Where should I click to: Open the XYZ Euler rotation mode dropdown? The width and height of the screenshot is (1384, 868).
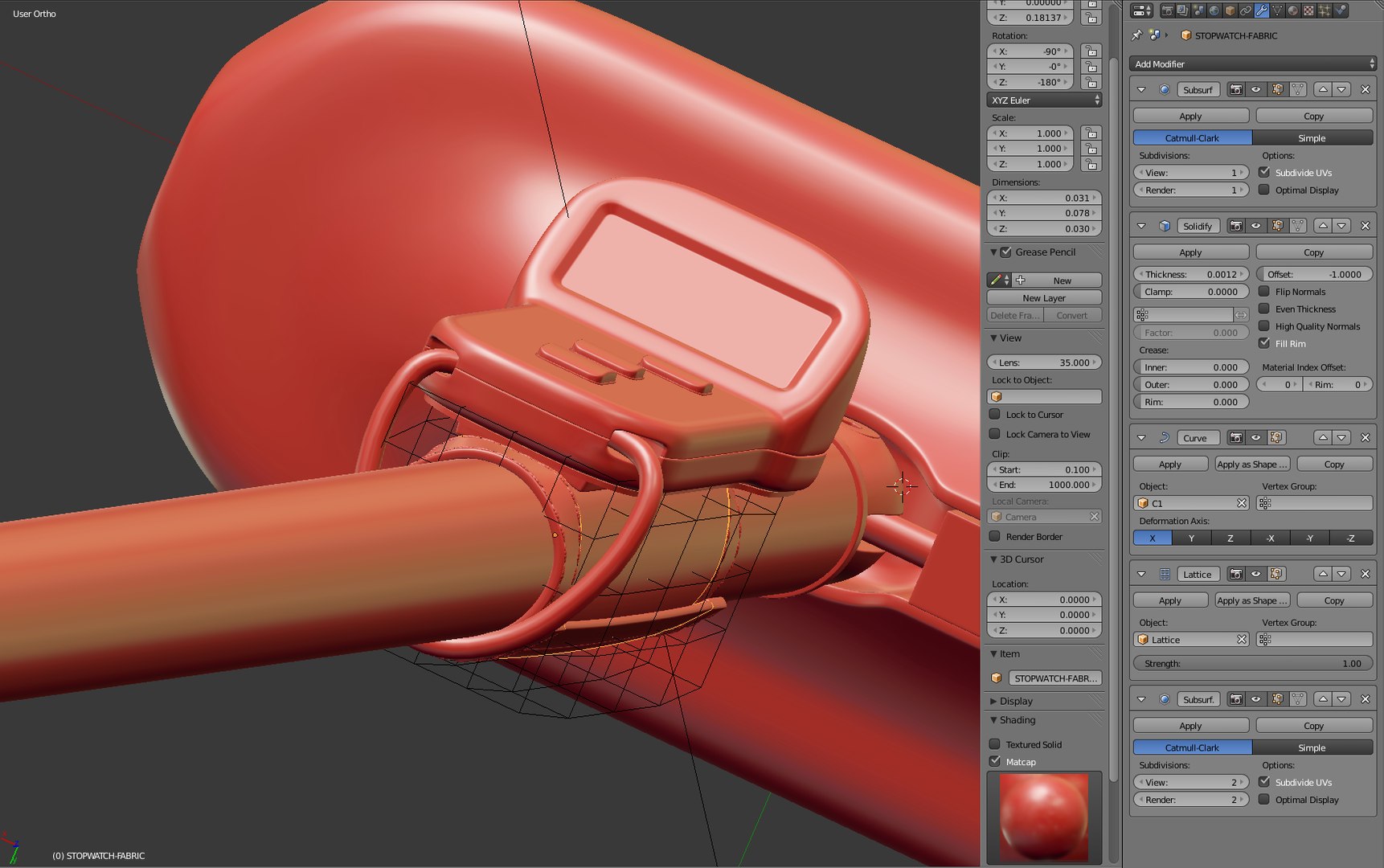click(x=1044, y=100)
